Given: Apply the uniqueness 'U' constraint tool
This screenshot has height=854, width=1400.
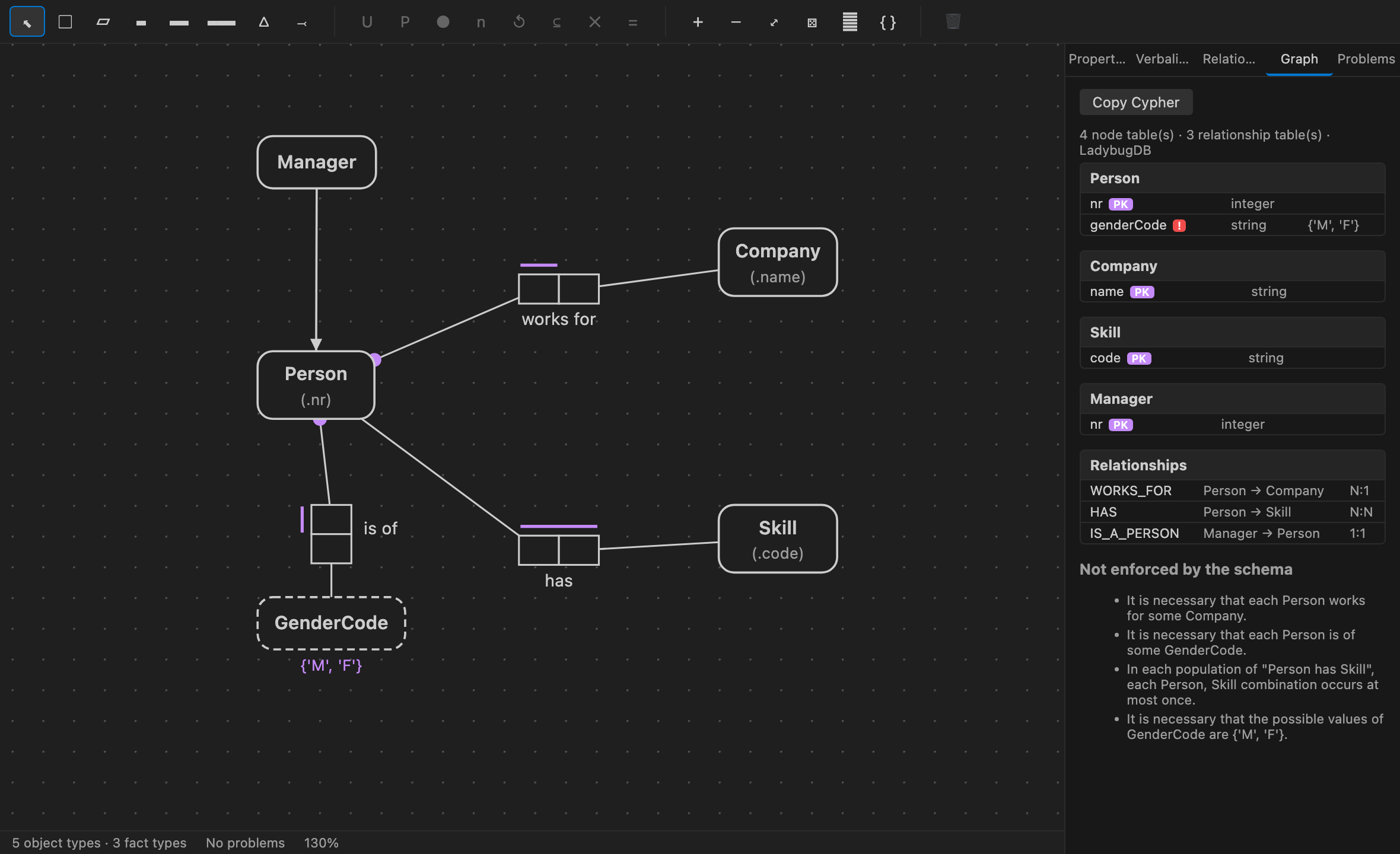Looking at the screenshot, I should click(x=367, y=22).
